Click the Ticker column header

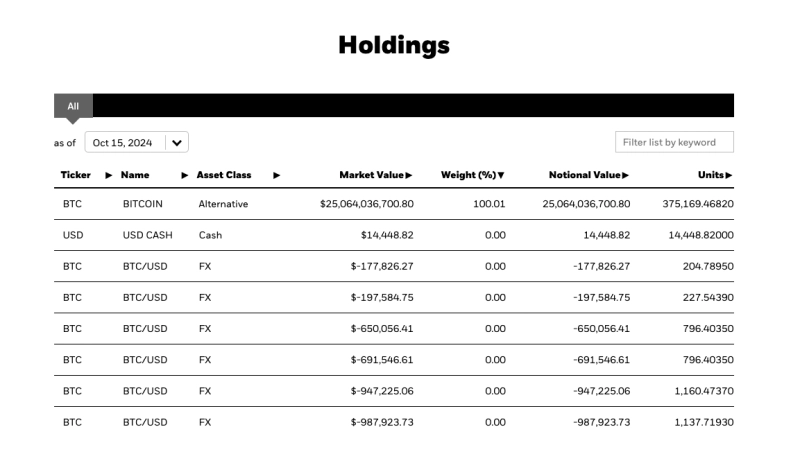75,176
